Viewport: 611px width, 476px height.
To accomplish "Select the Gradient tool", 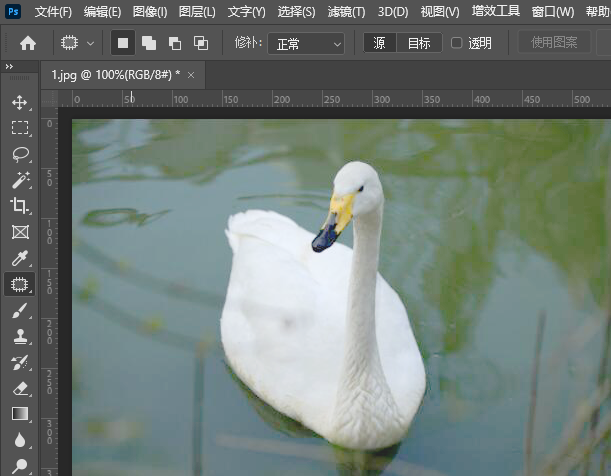I will [20, 414].
